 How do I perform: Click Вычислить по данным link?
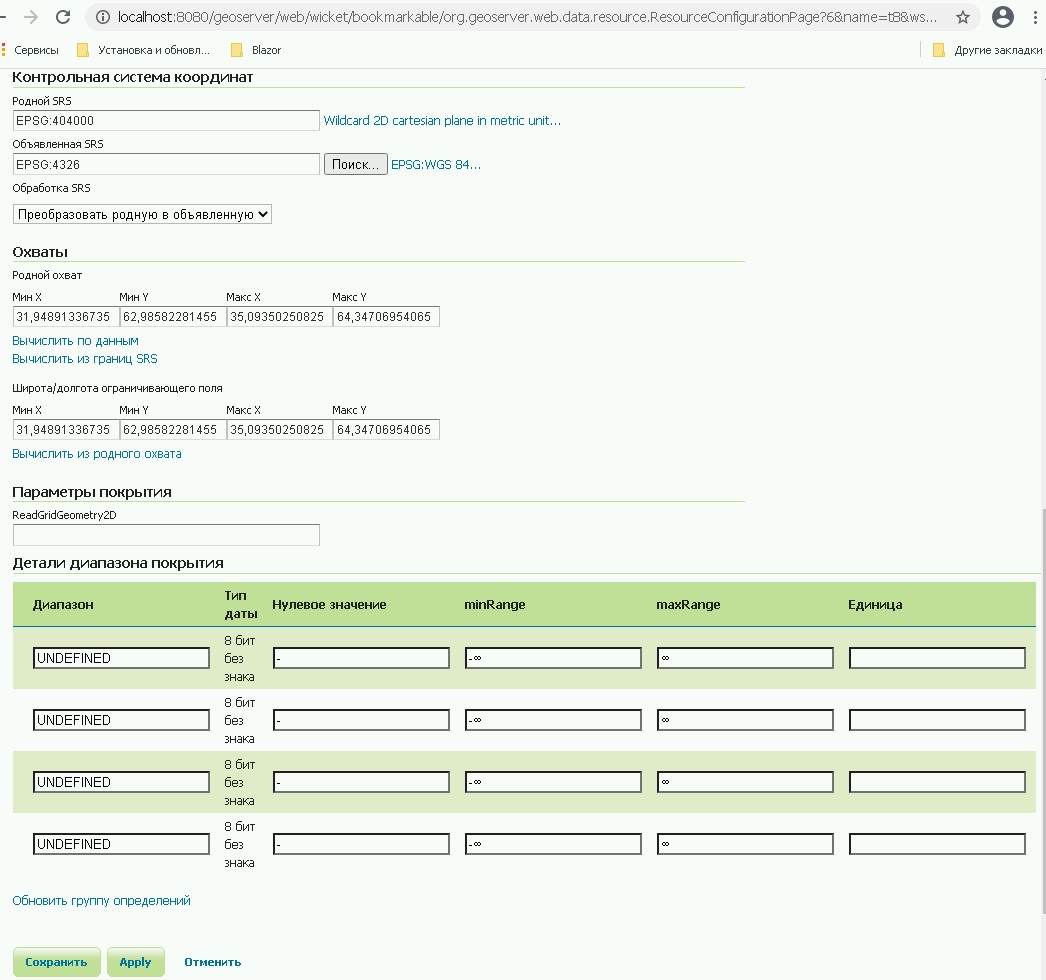pyautogui.click(x=75, y=341)
